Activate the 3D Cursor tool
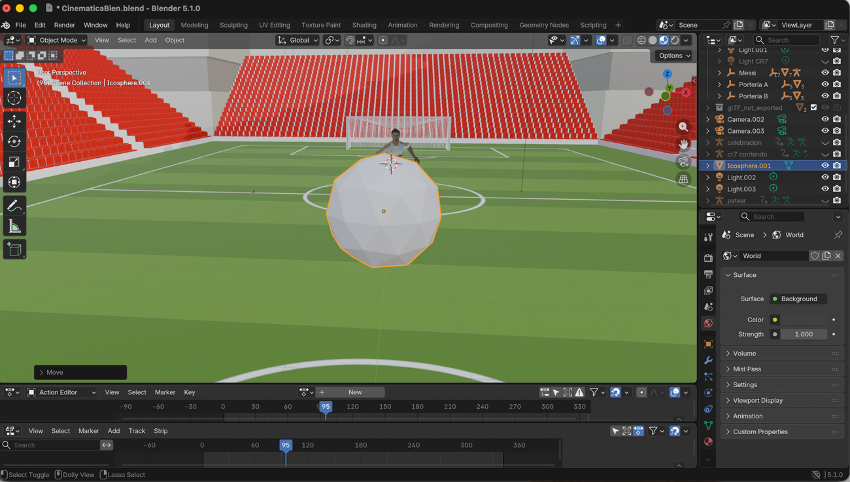Image resolution: width=850 pixels, height=482 pixels. tap(15, 98)
